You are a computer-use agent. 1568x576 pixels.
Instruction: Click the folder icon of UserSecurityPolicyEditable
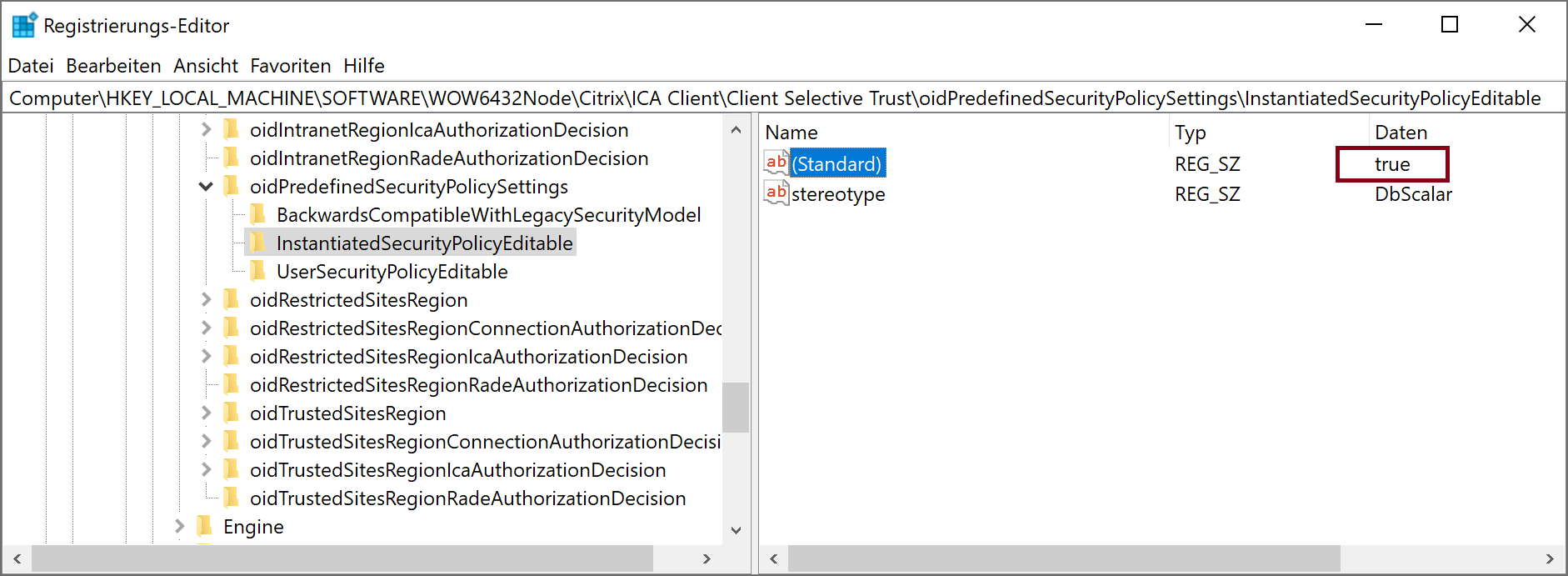point(258,271)
